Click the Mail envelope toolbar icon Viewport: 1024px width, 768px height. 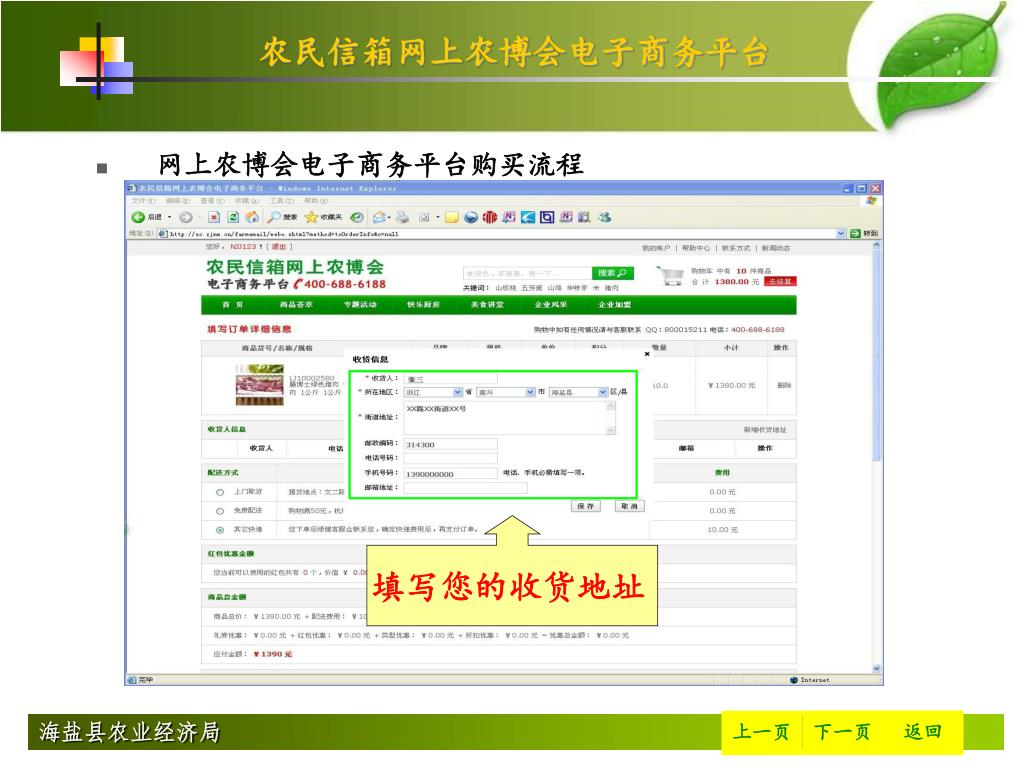click(379, 217)
